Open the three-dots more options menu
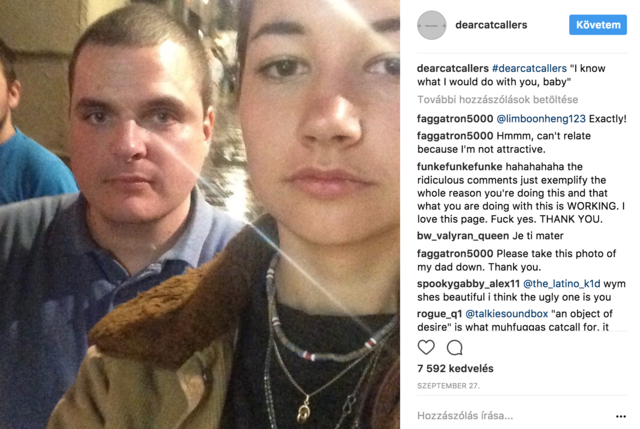Screen dimensions: 640x429 [x=621, y=416]
